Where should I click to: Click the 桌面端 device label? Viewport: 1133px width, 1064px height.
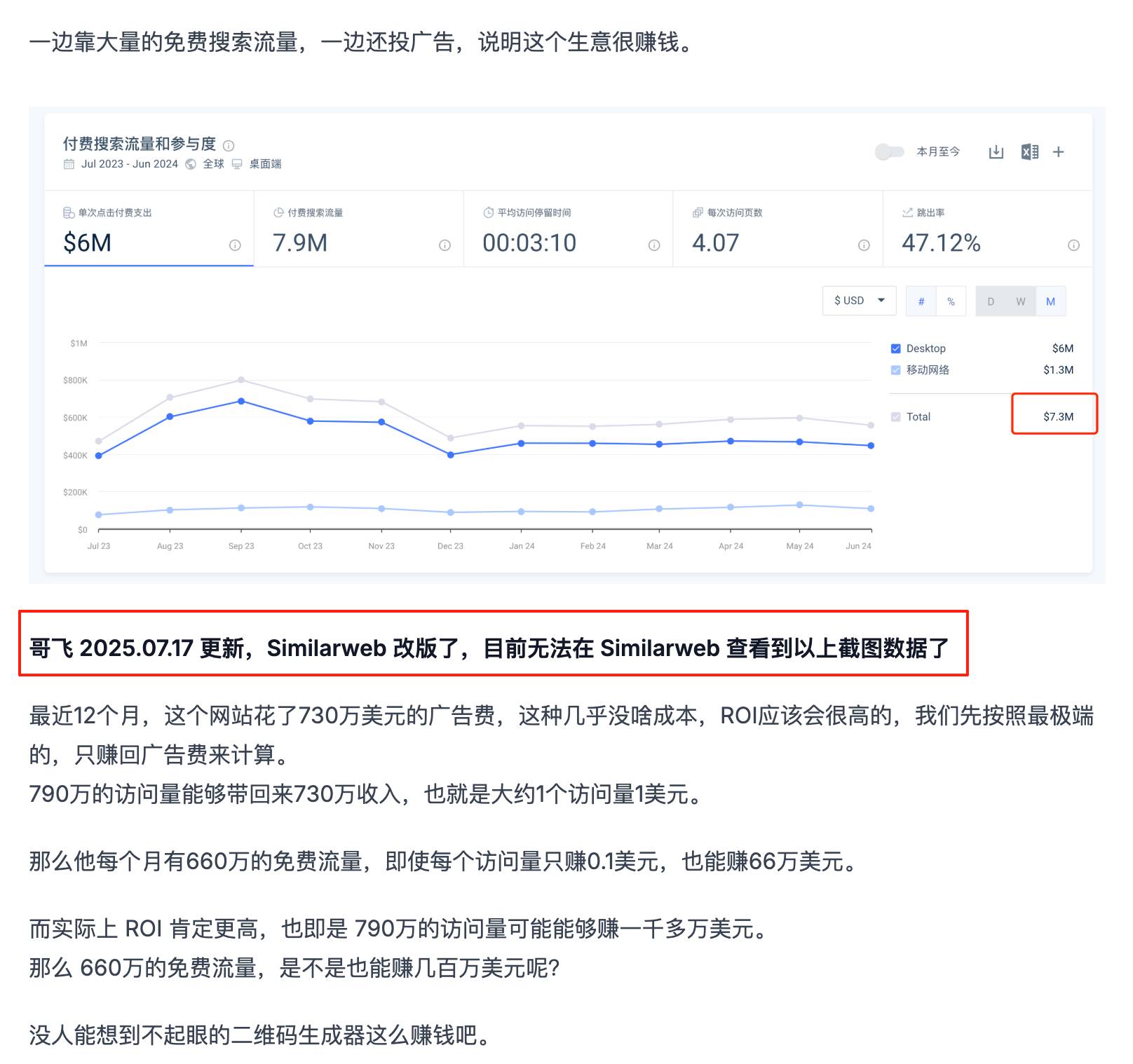click(265, 164)
